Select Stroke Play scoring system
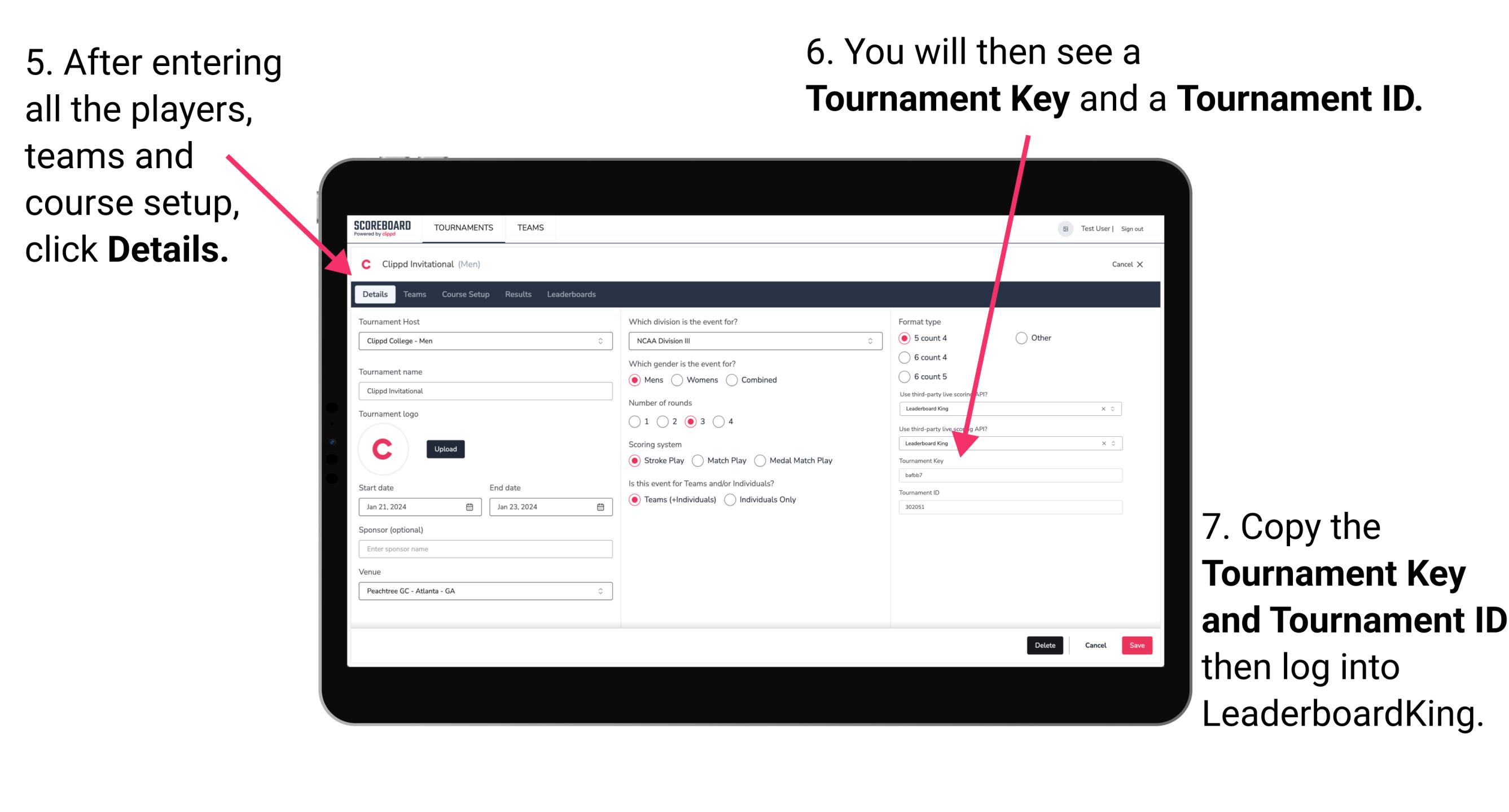Screen dimensions: 1509x812 click(635, 460)
